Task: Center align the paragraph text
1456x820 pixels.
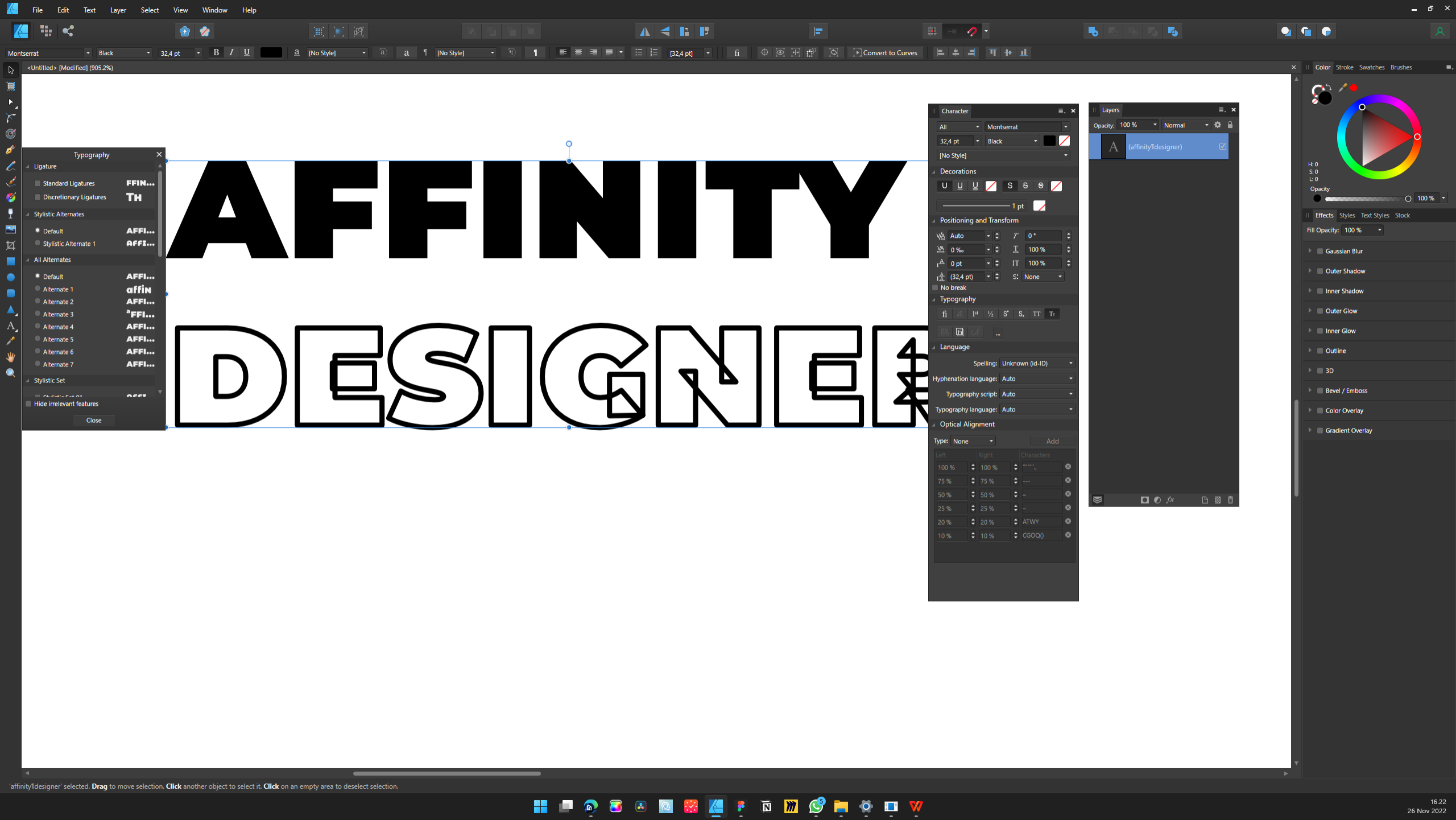Action: pos(578,52)
